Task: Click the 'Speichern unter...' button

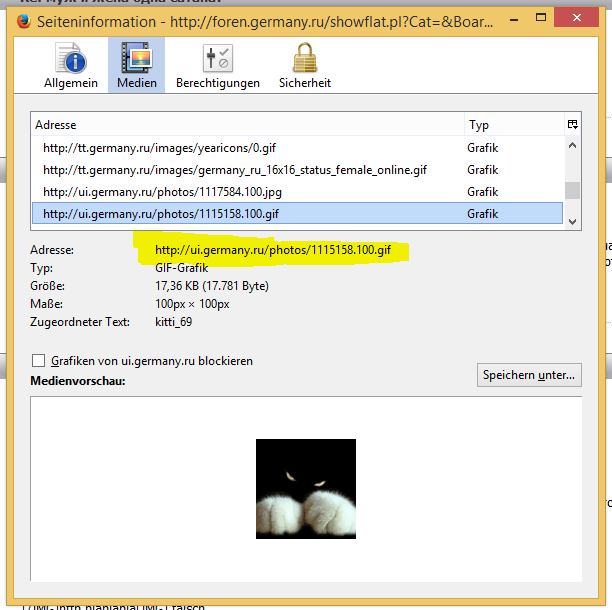Action: tap(529, 375)
